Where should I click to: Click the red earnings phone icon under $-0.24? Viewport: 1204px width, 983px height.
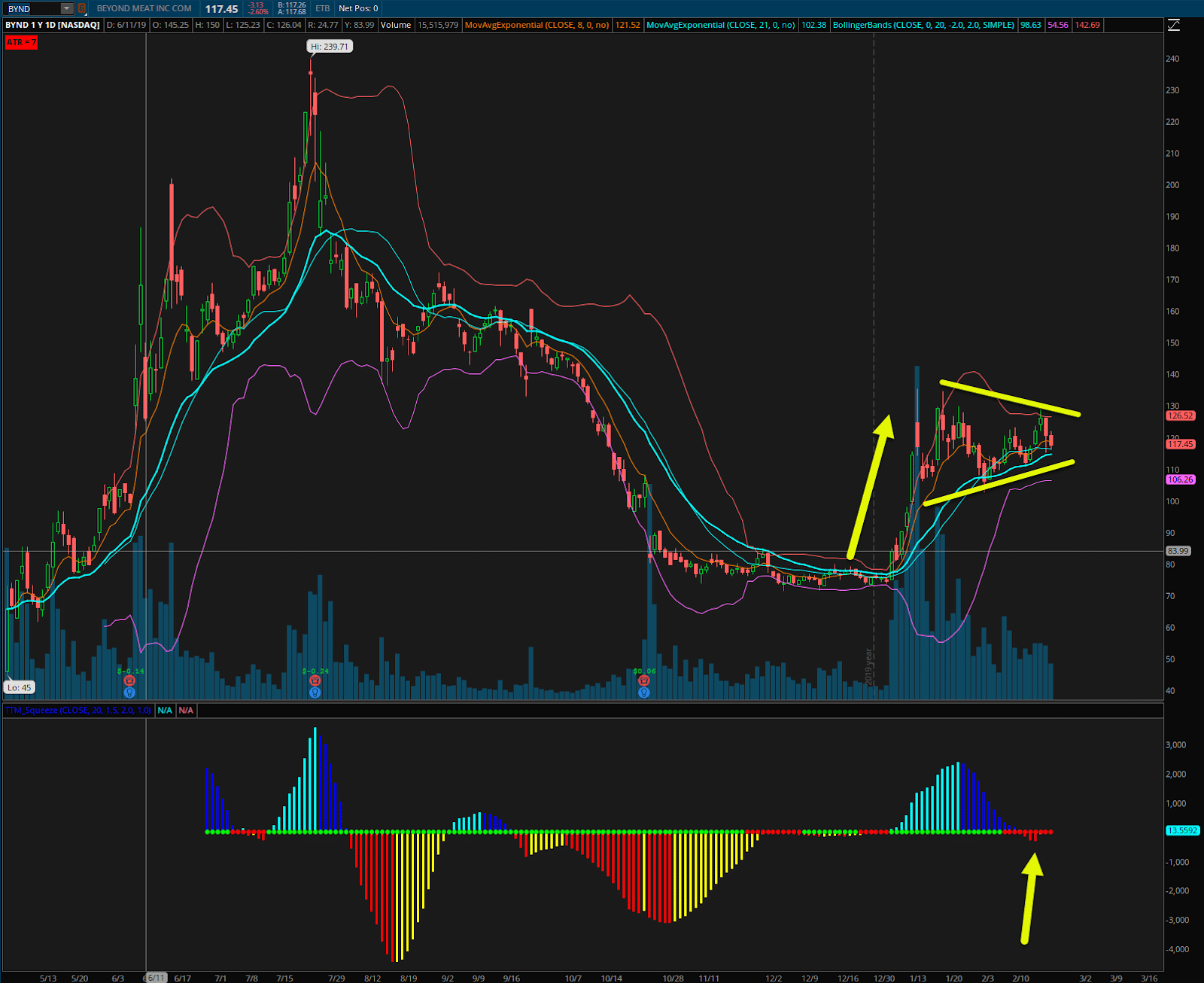[315, 680]
